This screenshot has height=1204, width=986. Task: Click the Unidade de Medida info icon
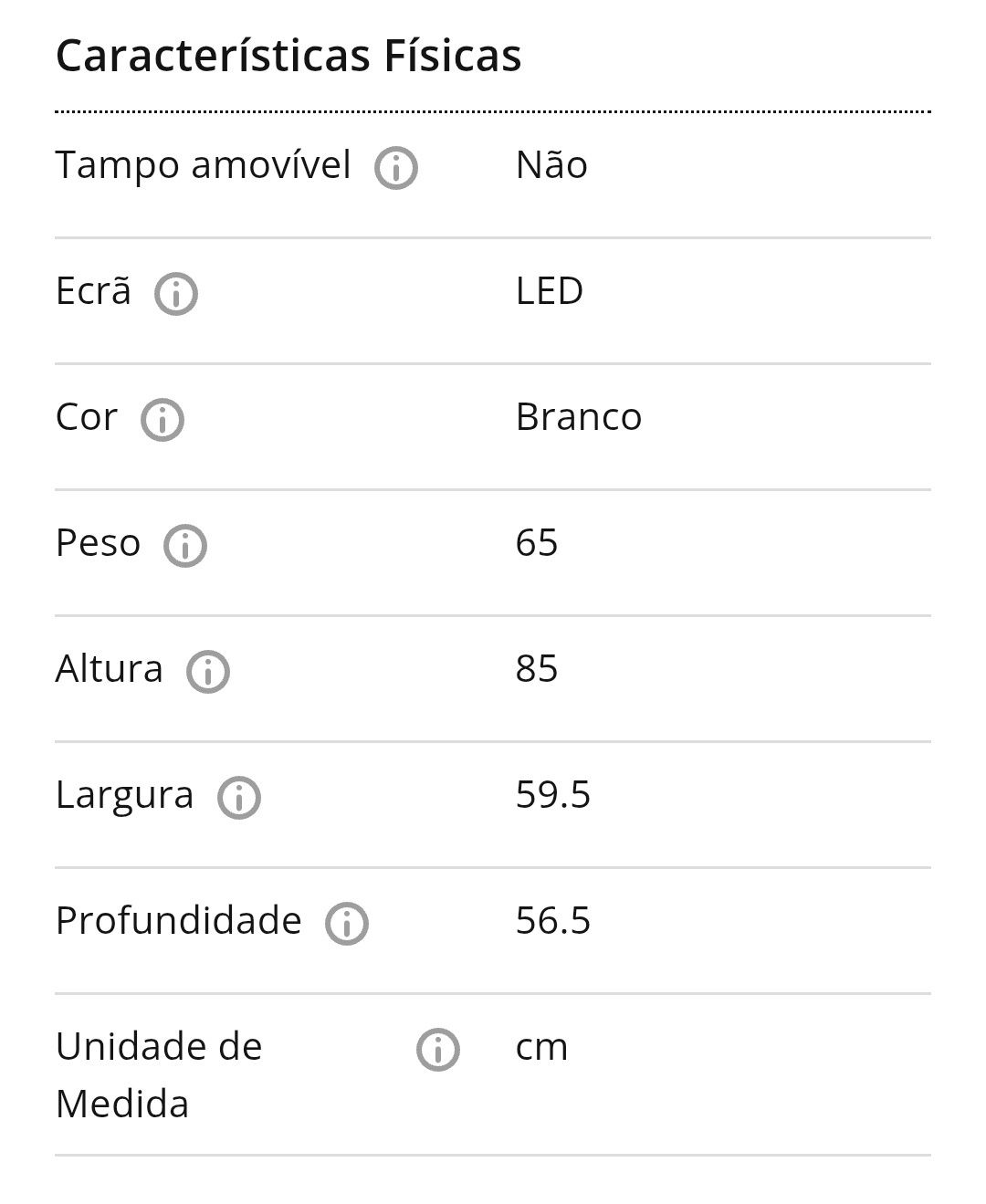[438, 1050]
